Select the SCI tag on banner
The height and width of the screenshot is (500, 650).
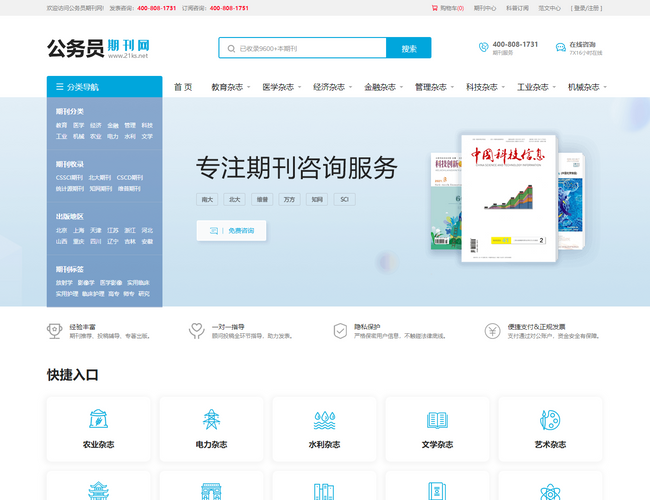tap(344, 199)
